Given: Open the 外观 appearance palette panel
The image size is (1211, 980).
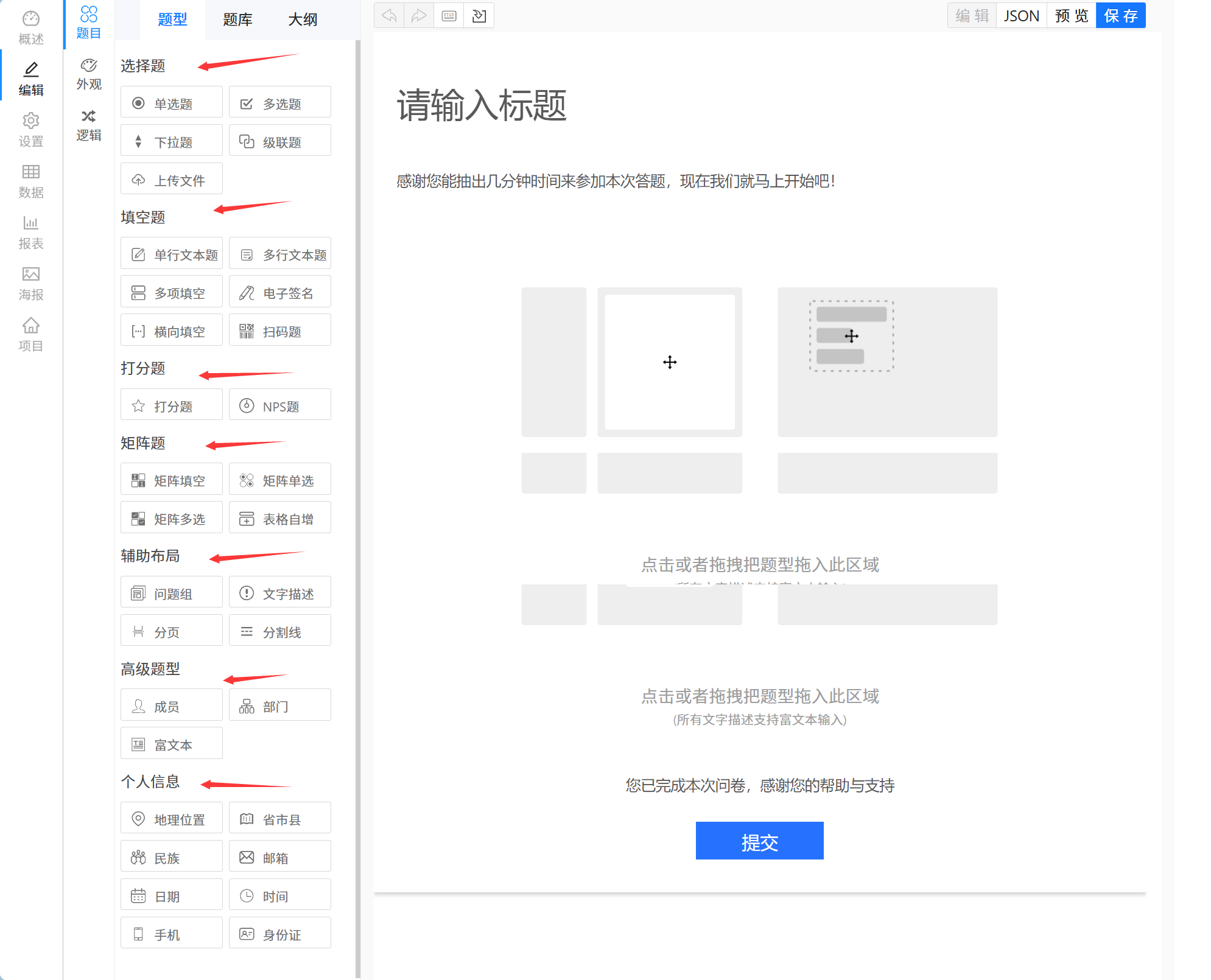Looking at the screenshot, I should tap(89, 74).
